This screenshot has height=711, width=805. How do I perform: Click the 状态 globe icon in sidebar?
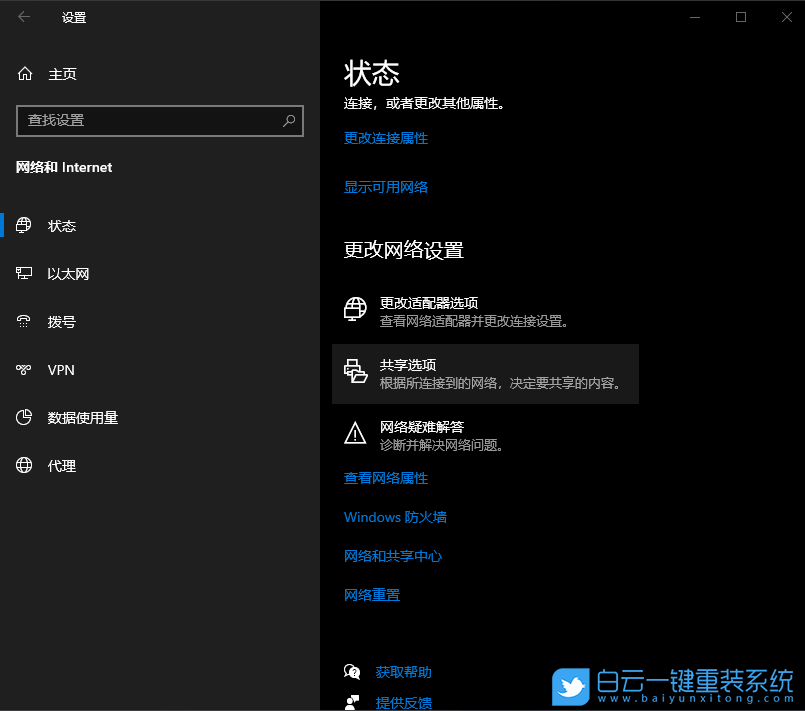click(x=22, y=225)
